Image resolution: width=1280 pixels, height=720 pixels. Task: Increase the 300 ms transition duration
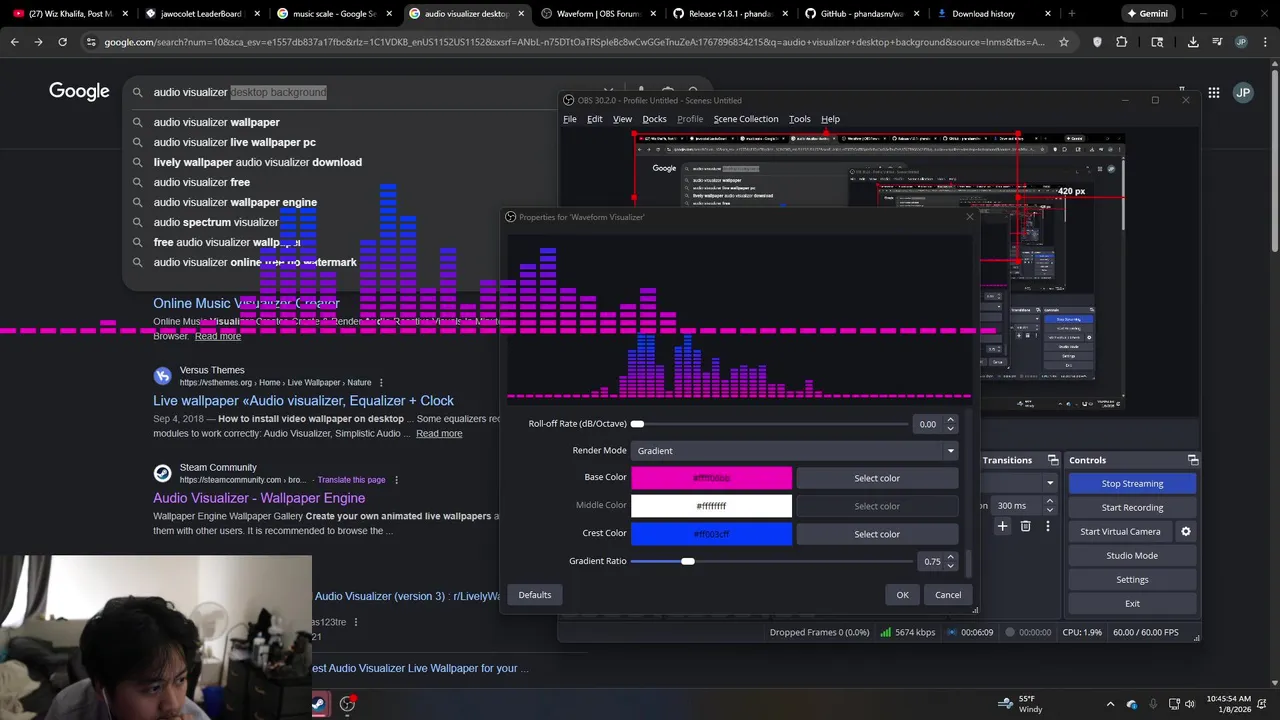click(1050, 502)
